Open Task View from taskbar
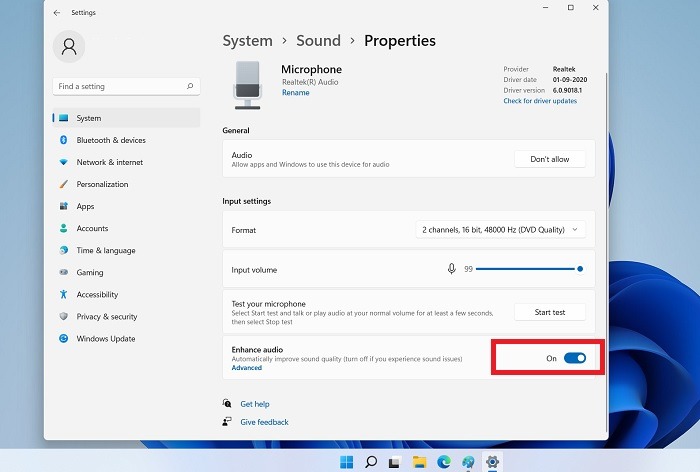Viewport: 700px width, 472px height. tap(394, 462)
